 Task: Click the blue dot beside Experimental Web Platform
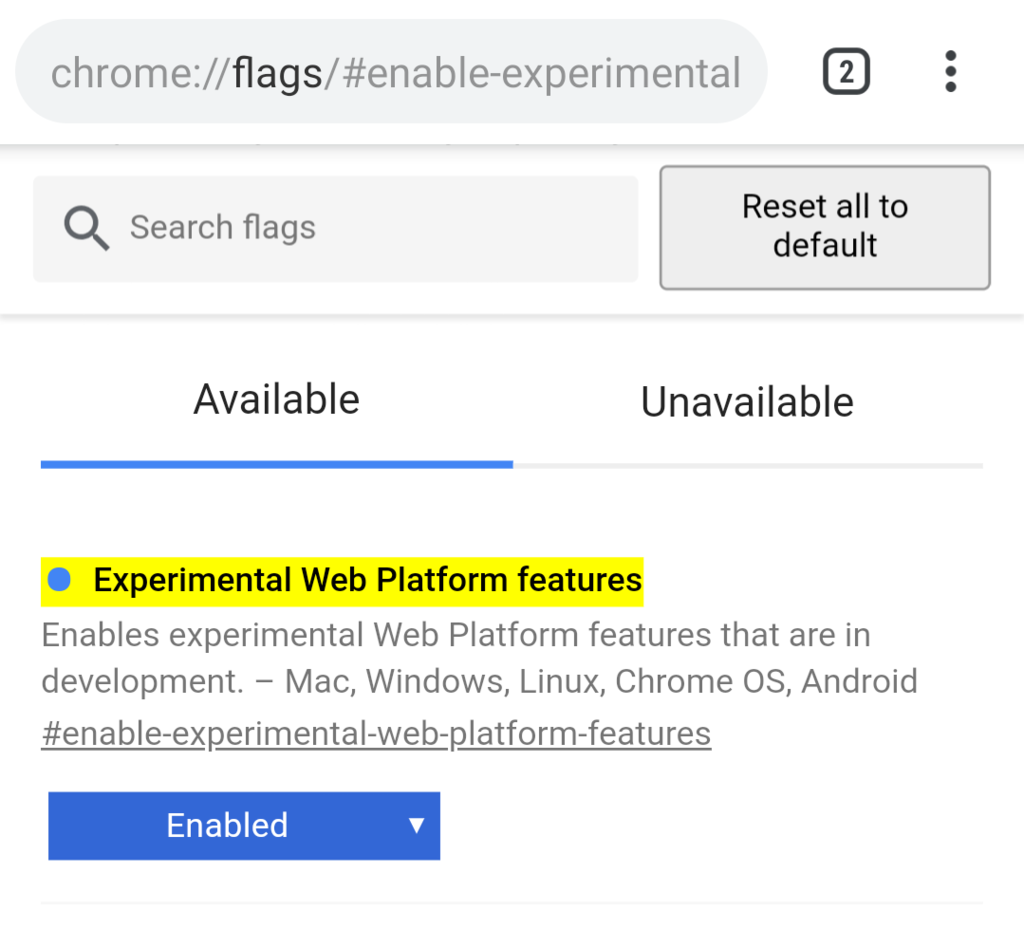point(60,579)
